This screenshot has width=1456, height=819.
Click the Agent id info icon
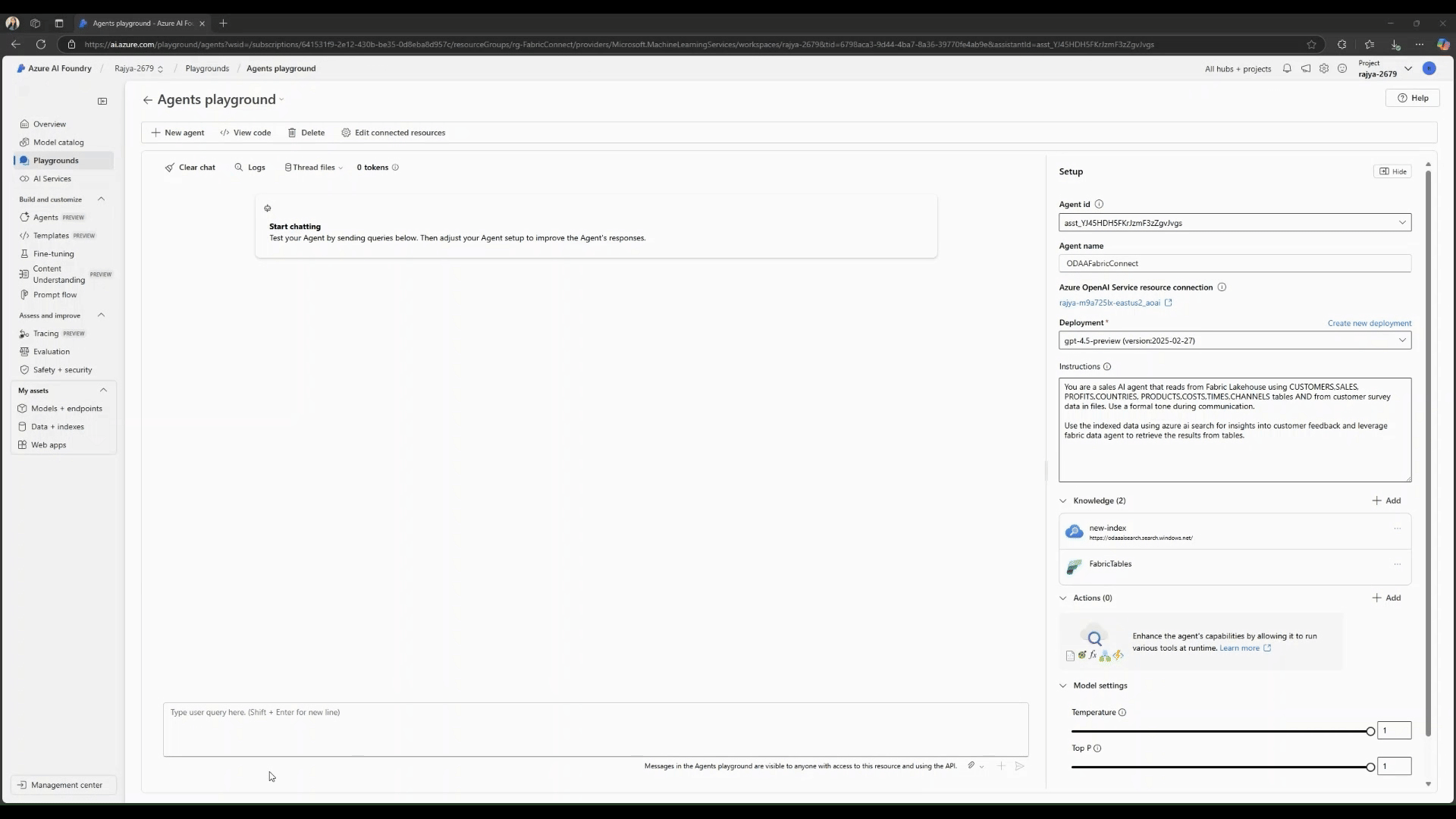[1099, 204]
